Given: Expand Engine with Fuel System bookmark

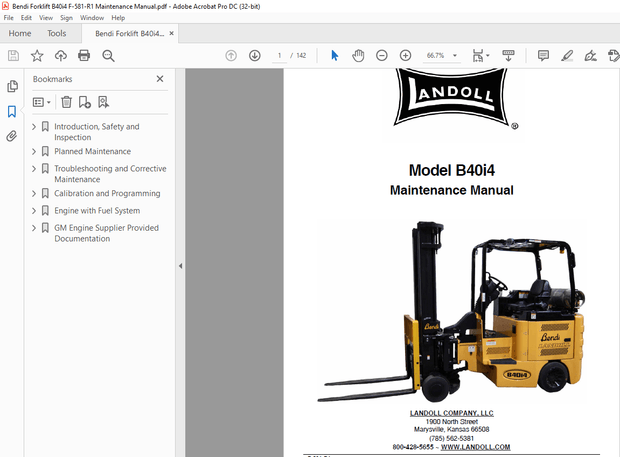Looking at the screenshot, I should 34,211.
